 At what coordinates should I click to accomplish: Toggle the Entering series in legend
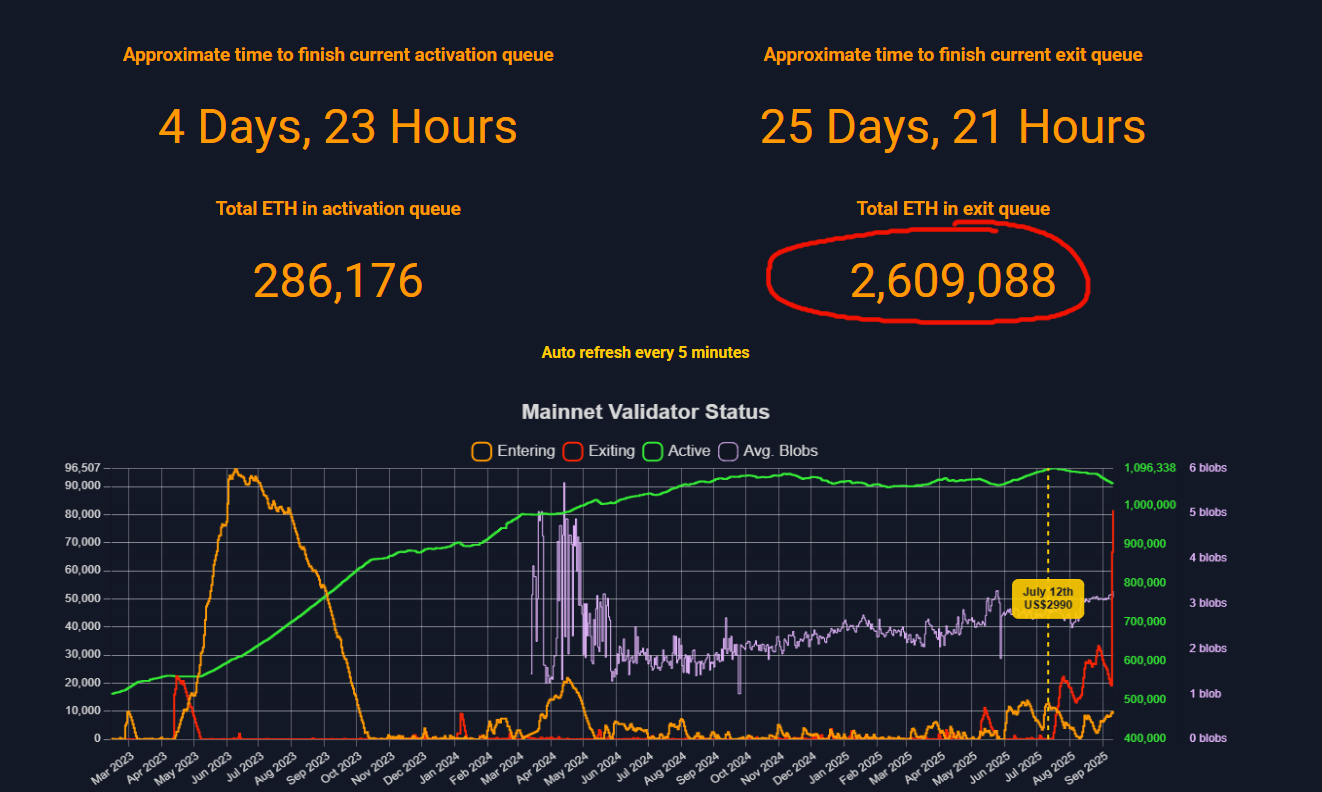[513, 451]
